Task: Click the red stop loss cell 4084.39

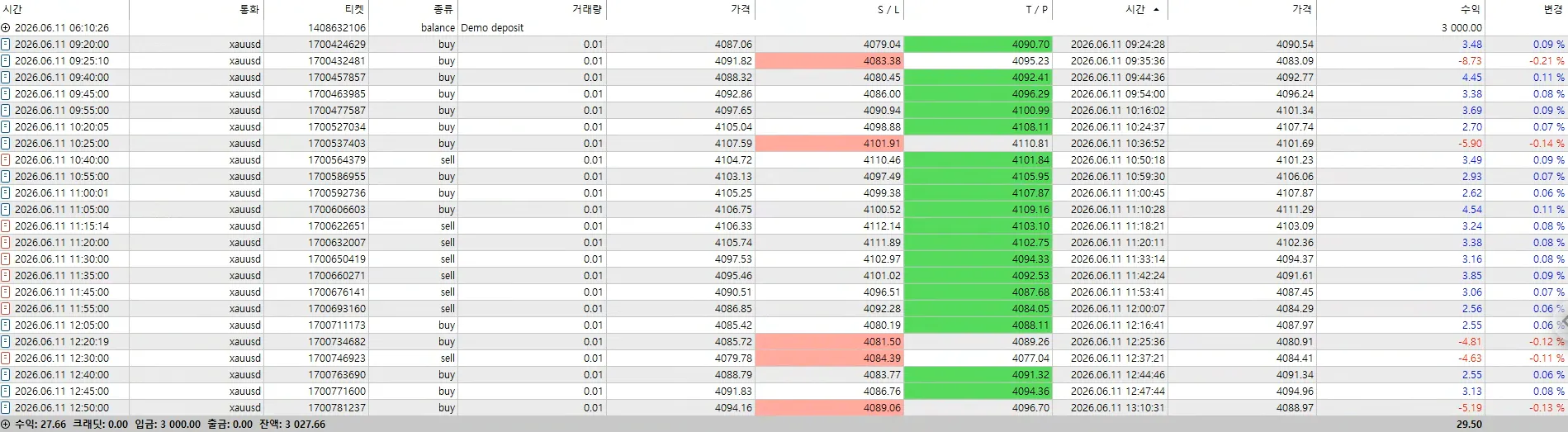Action: (829, 358)
